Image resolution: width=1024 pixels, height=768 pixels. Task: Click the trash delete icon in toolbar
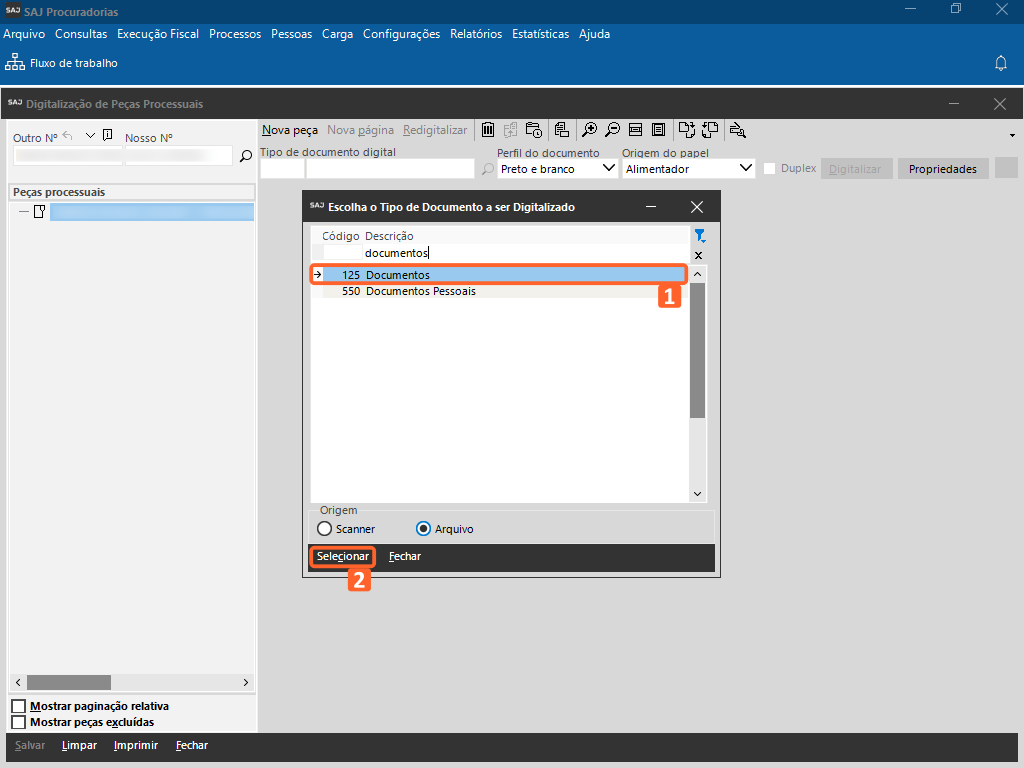(488, 130)
